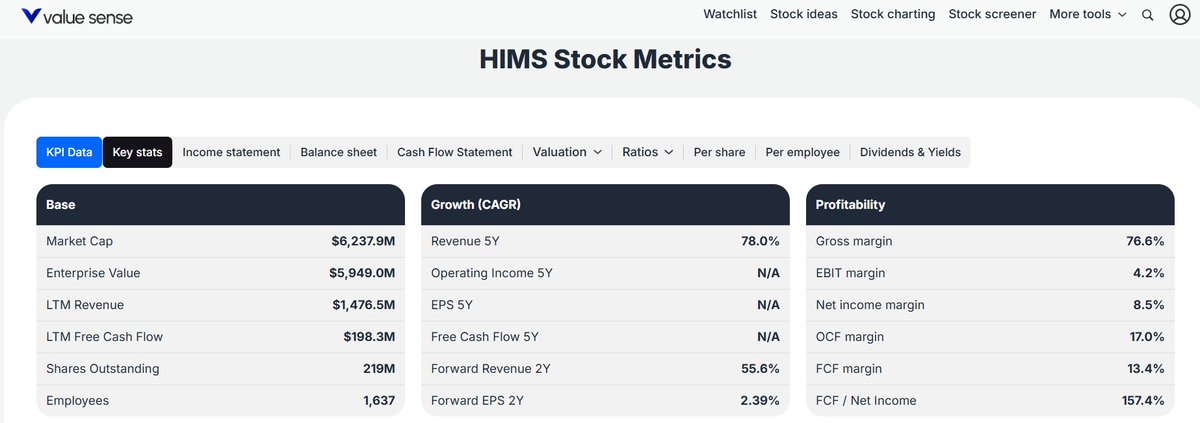The height and width of the screenshot is (423, 1200).
Task: Switch to Cash Flow Statement tab
Action: (x=455, y=152)
